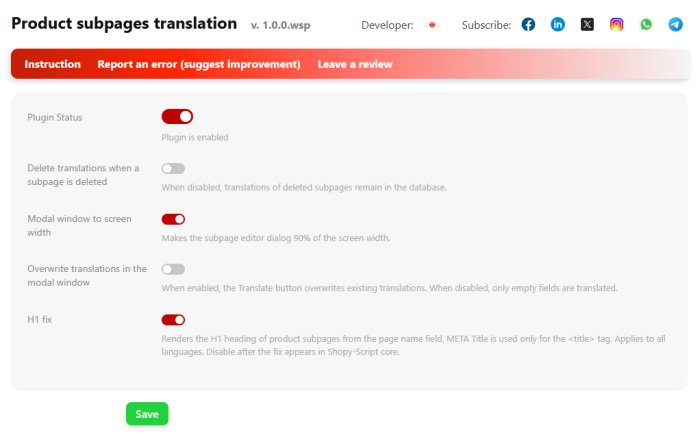The width and height of the screenshot is (700, 448).
Task: Enable Delete translations when subpage deleted
Action: pos(173,169)
